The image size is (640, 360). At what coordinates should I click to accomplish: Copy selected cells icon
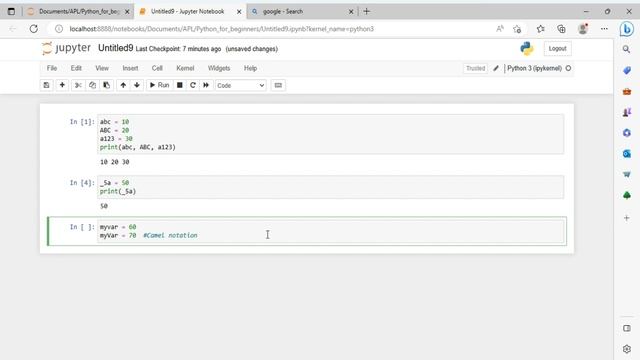tap(92, 85)
